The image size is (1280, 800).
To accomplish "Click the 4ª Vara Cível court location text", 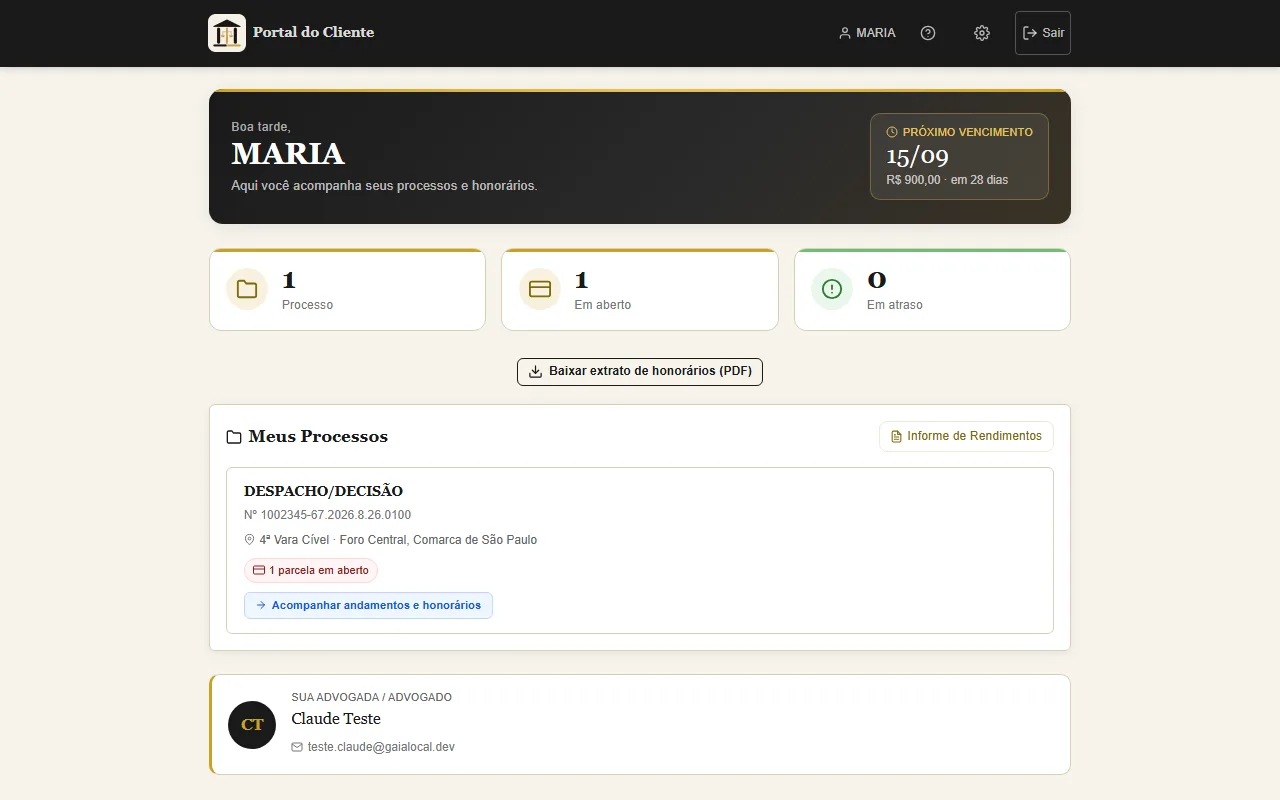I will (398, 540).
